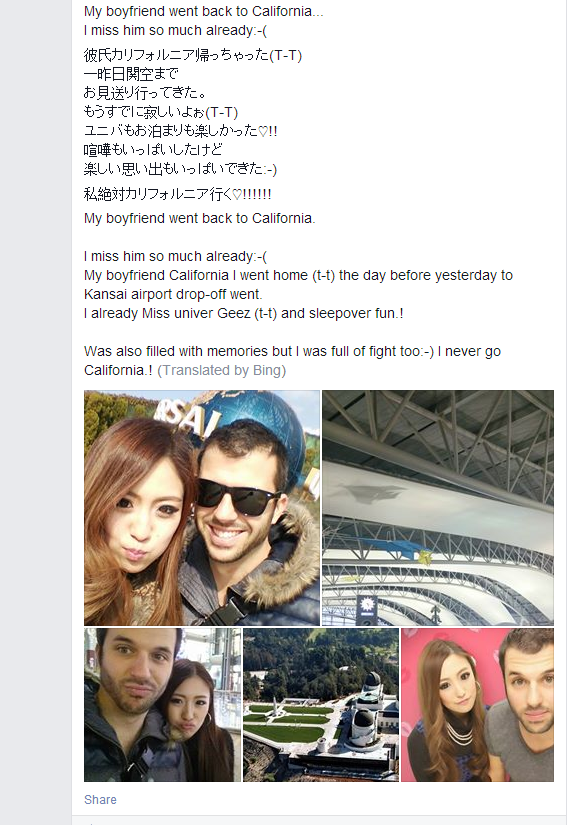This screenshot has height=825, width=567.
Task: Open the aerial observatory building photo
Action: (x=321, y=705)
